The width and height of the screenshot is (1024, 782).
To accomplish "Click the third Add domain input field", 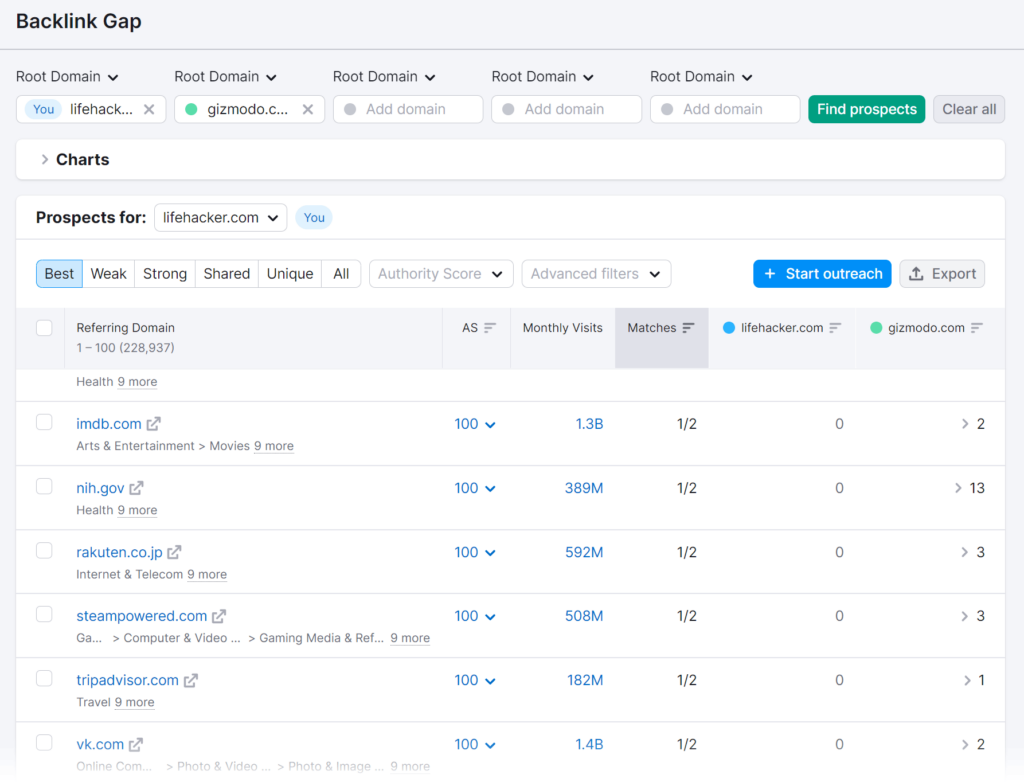I will [x=408, y=109].
